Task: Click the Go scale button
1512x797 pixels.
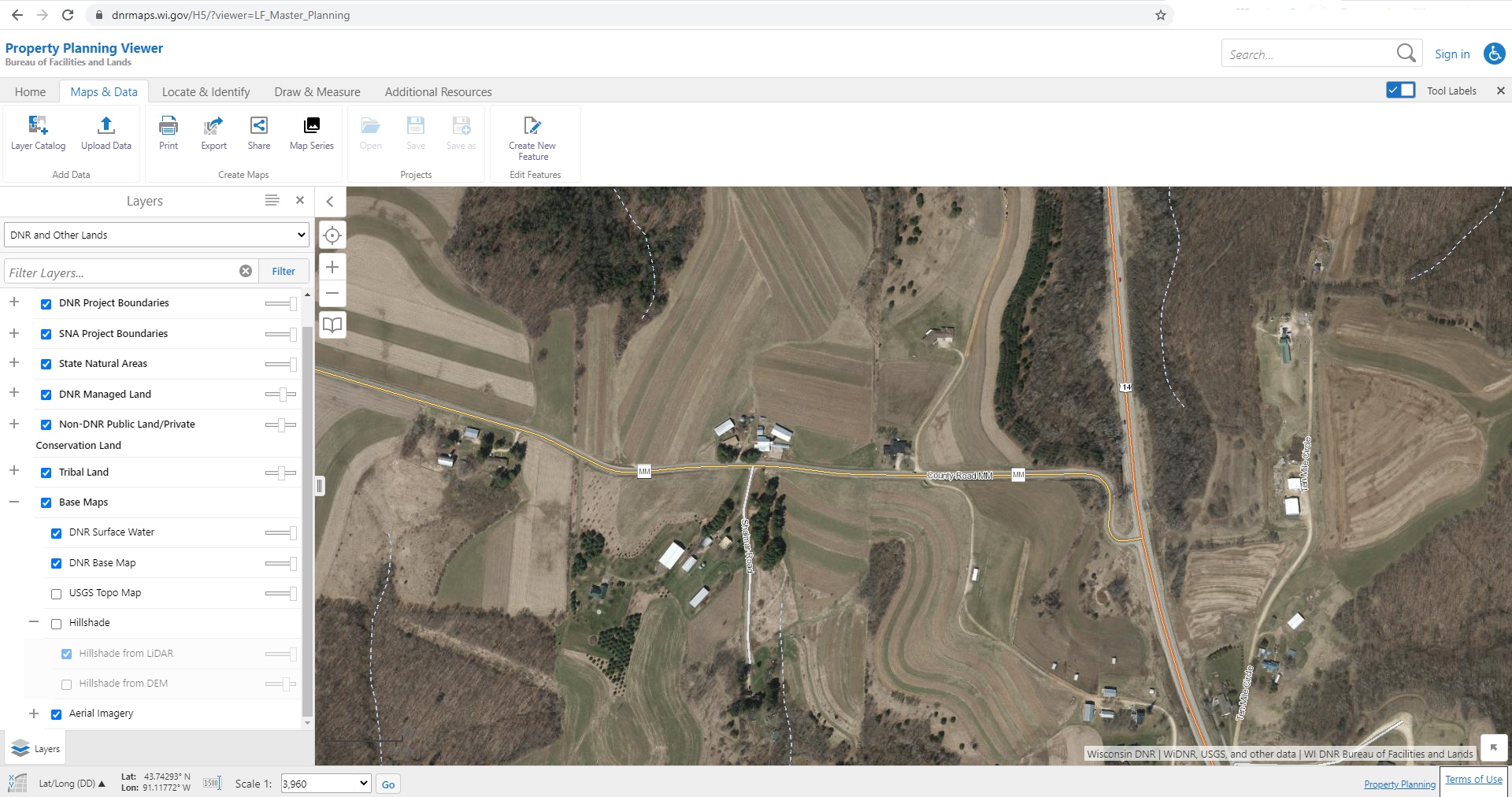Action: [x=388, y=784]
